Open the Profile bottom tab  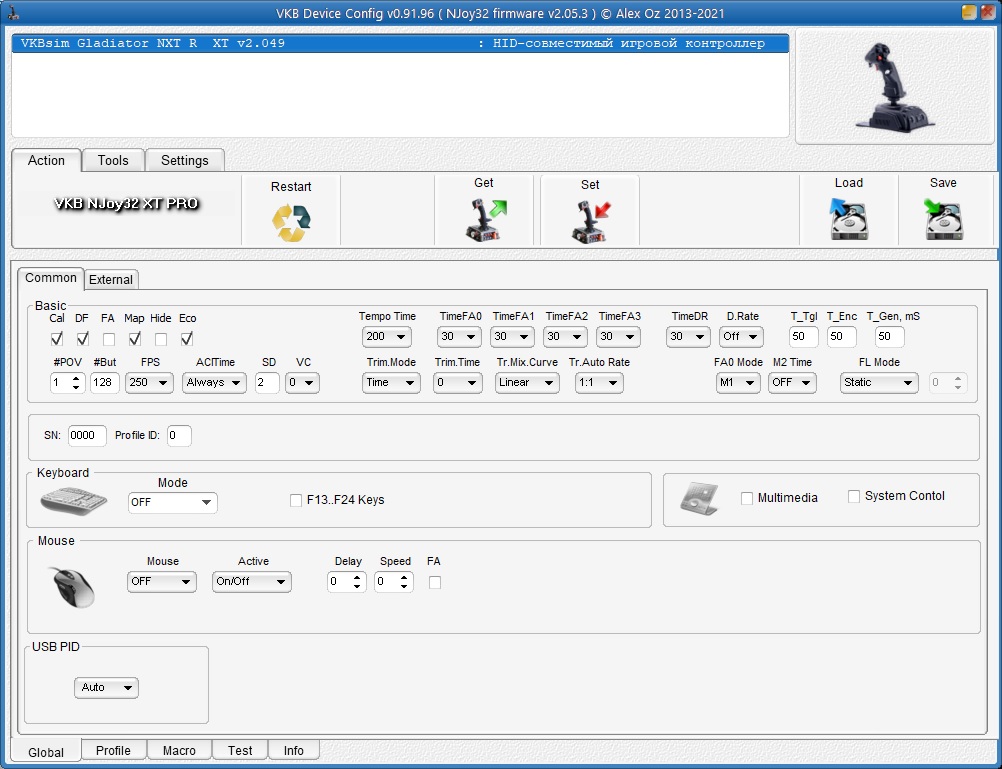coord(113,750)
